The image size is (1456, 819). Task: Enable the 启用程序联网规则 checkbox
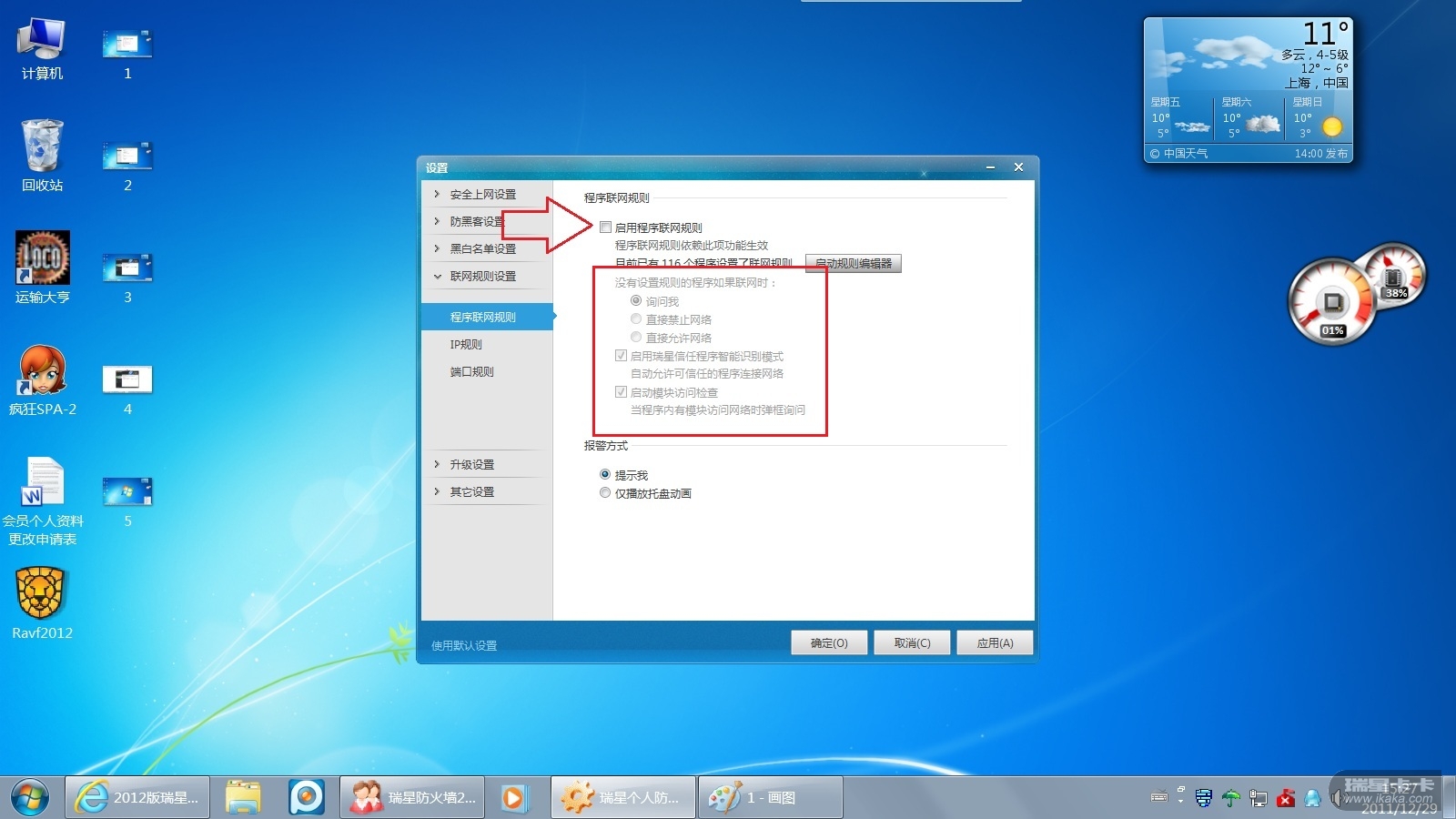(605, 227)
